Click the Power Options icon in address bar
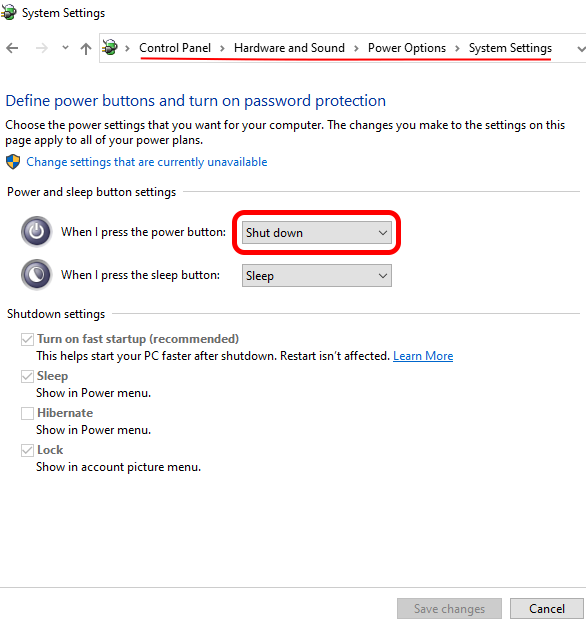Viewport: 586px width, 622px height. pos(110,48)
